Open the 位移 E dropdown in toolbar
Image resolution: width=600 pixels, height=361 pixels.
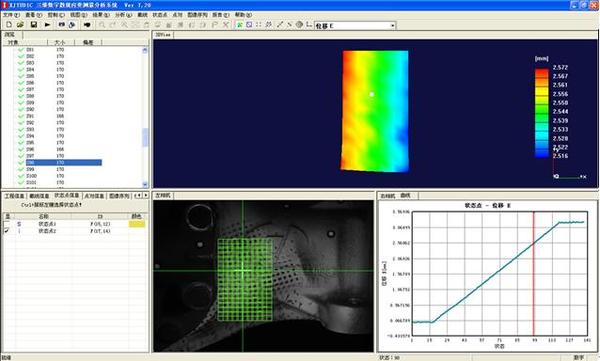click(x=393, y=26)
